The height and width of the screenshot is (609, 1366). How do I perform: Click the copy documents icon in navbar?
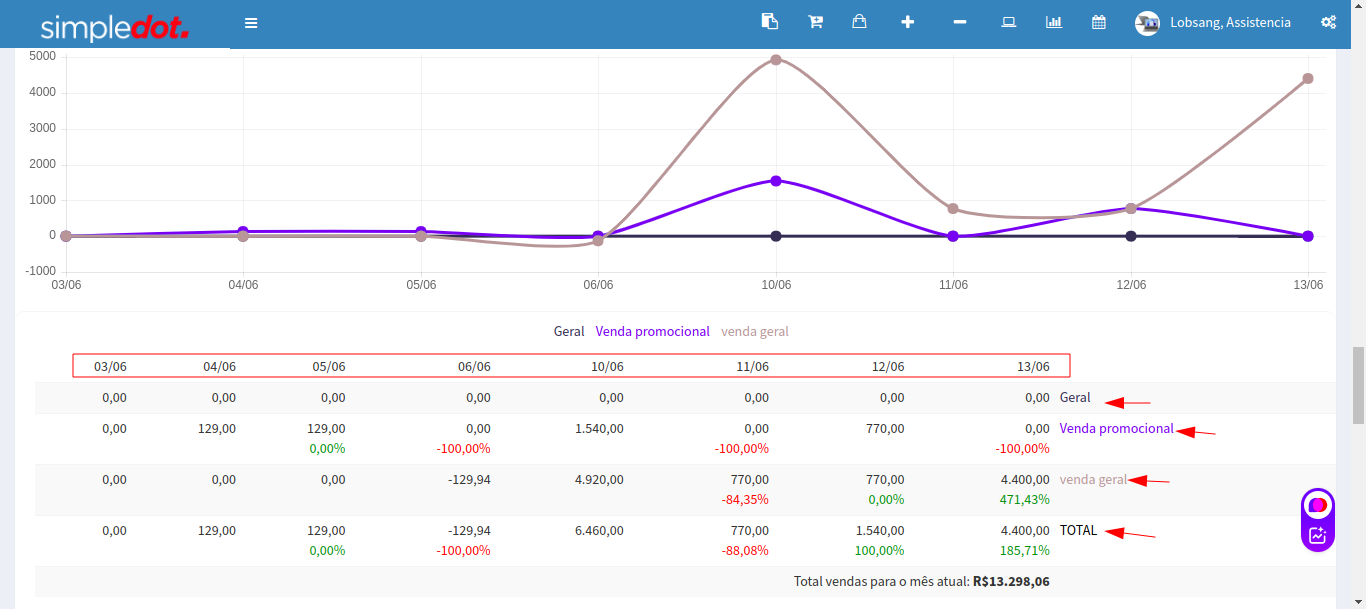click(768, 22)
